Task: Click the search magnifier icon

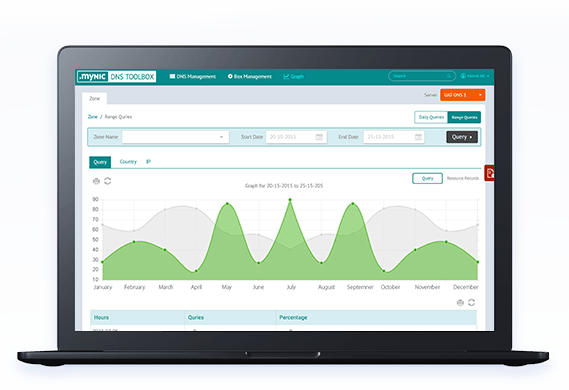Action: 449,76
